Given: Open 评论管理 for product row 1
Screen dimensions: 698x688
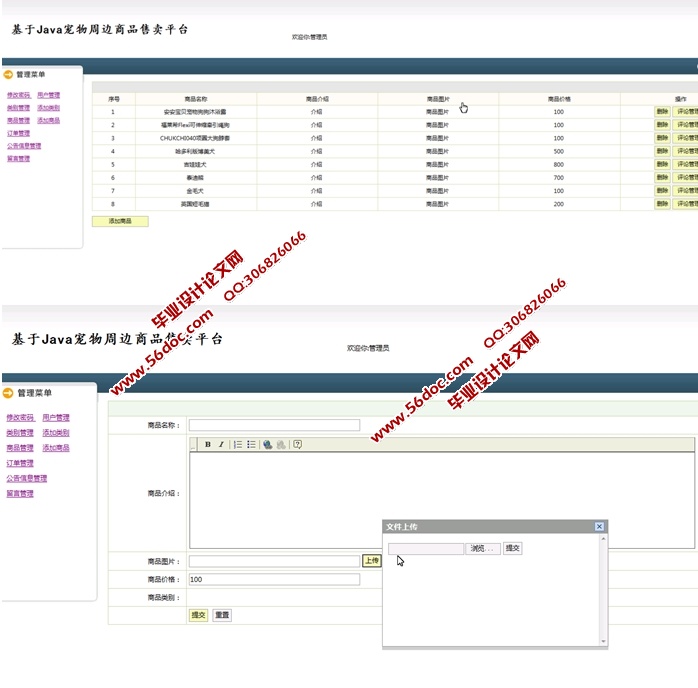Looking at the screenshot, I should coord(686,112).
